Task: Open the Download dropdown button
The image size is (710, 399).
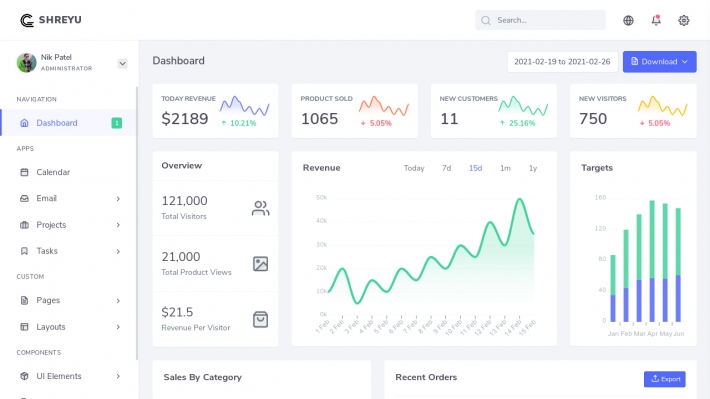Action: (x=659, y=62)
